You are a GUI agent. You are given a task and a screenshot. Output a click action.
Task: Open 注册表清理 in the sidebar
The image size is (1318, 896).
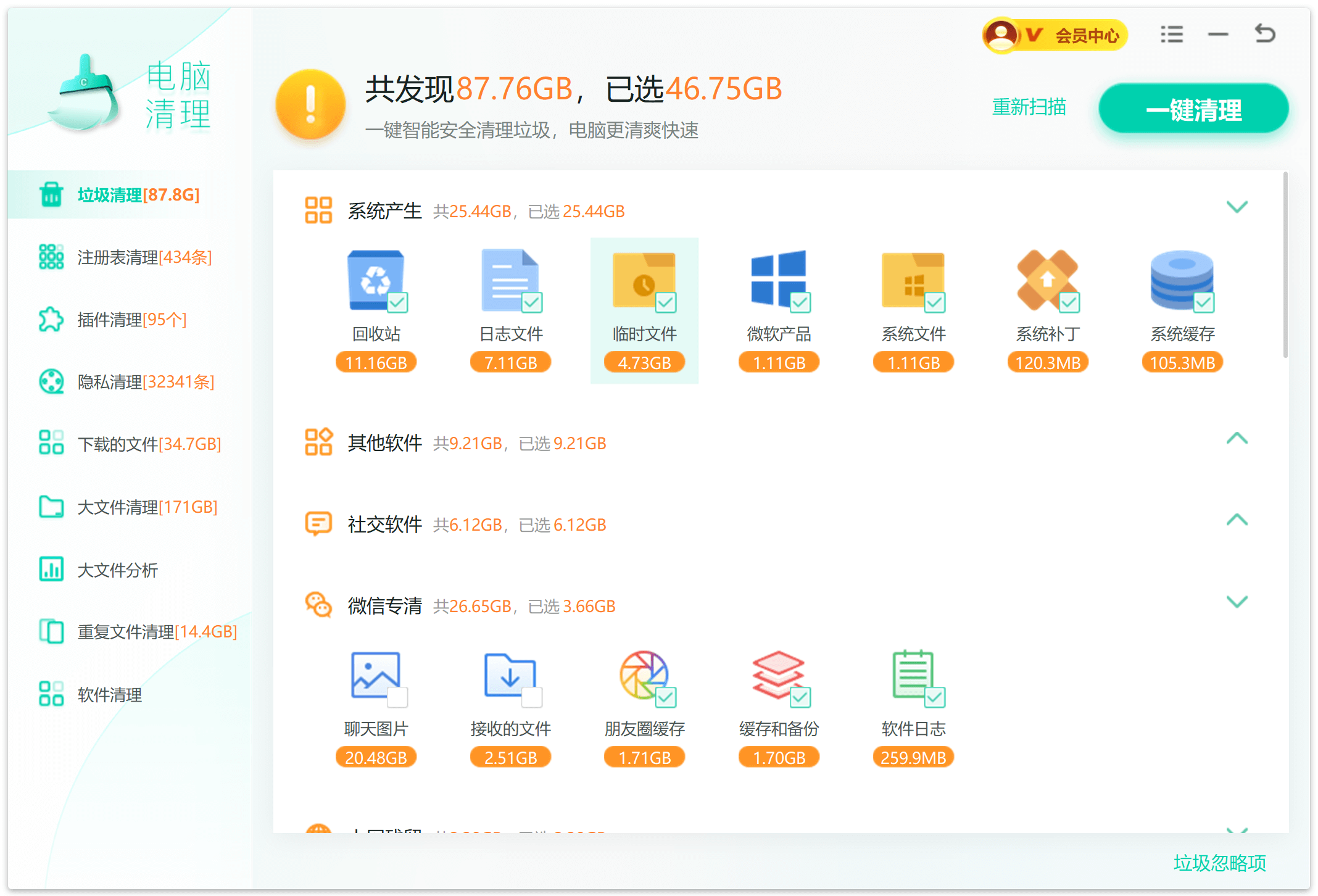[143, 257]
